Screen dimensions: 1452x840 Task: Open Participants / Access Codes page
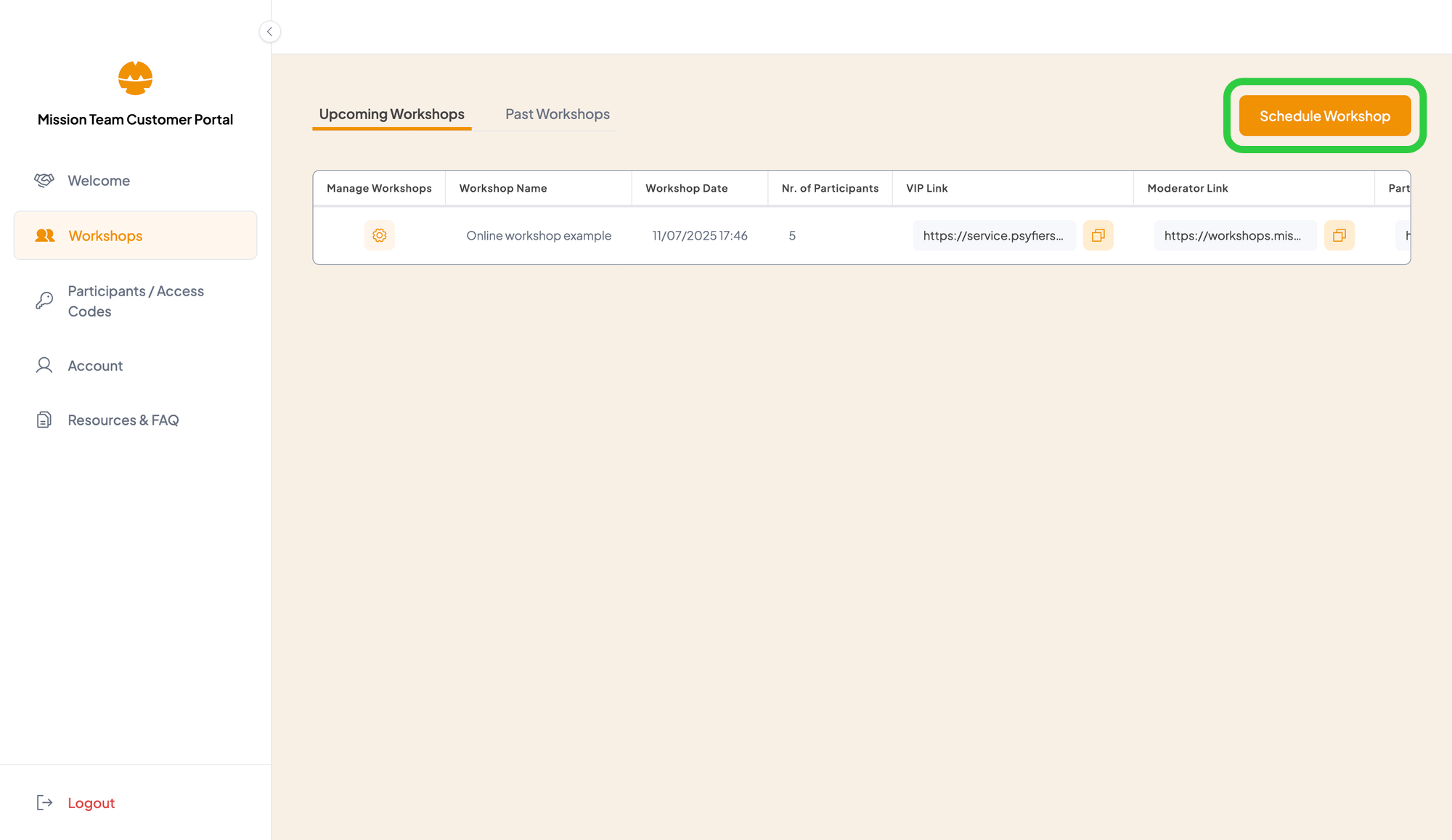coord(136,301)
